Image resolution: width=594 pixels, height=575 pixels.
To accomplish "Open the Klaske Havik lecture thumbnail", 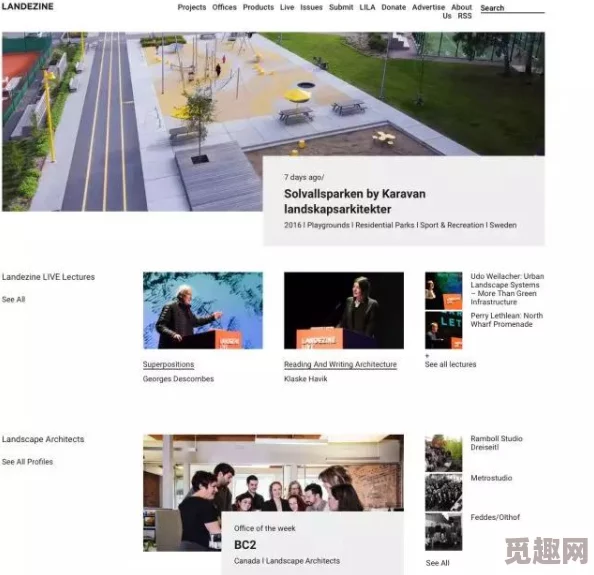I will pyautogui.click(x=344, y=310).
